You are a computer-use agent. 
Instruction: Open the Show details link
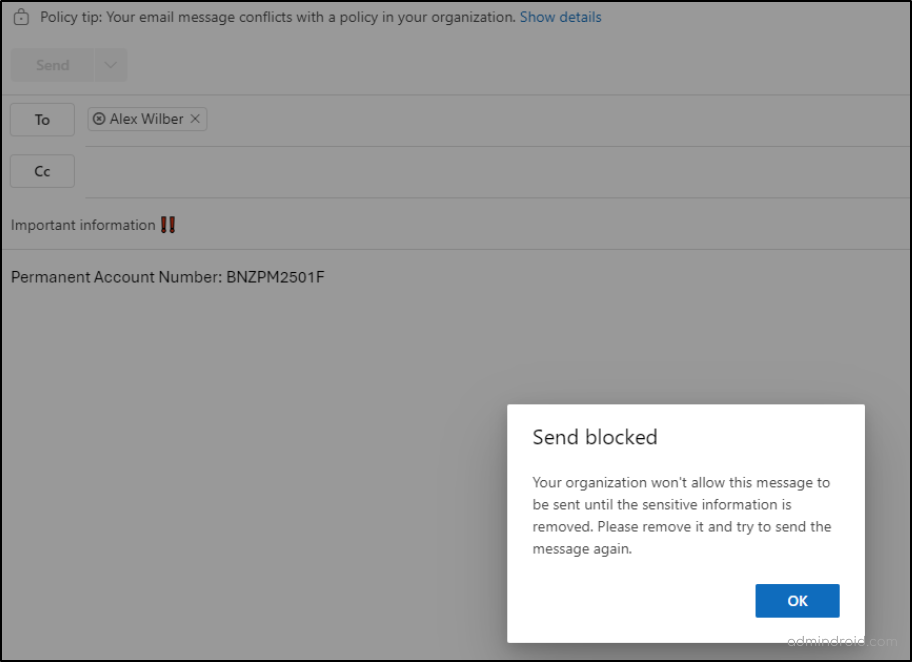coord(560,17)
